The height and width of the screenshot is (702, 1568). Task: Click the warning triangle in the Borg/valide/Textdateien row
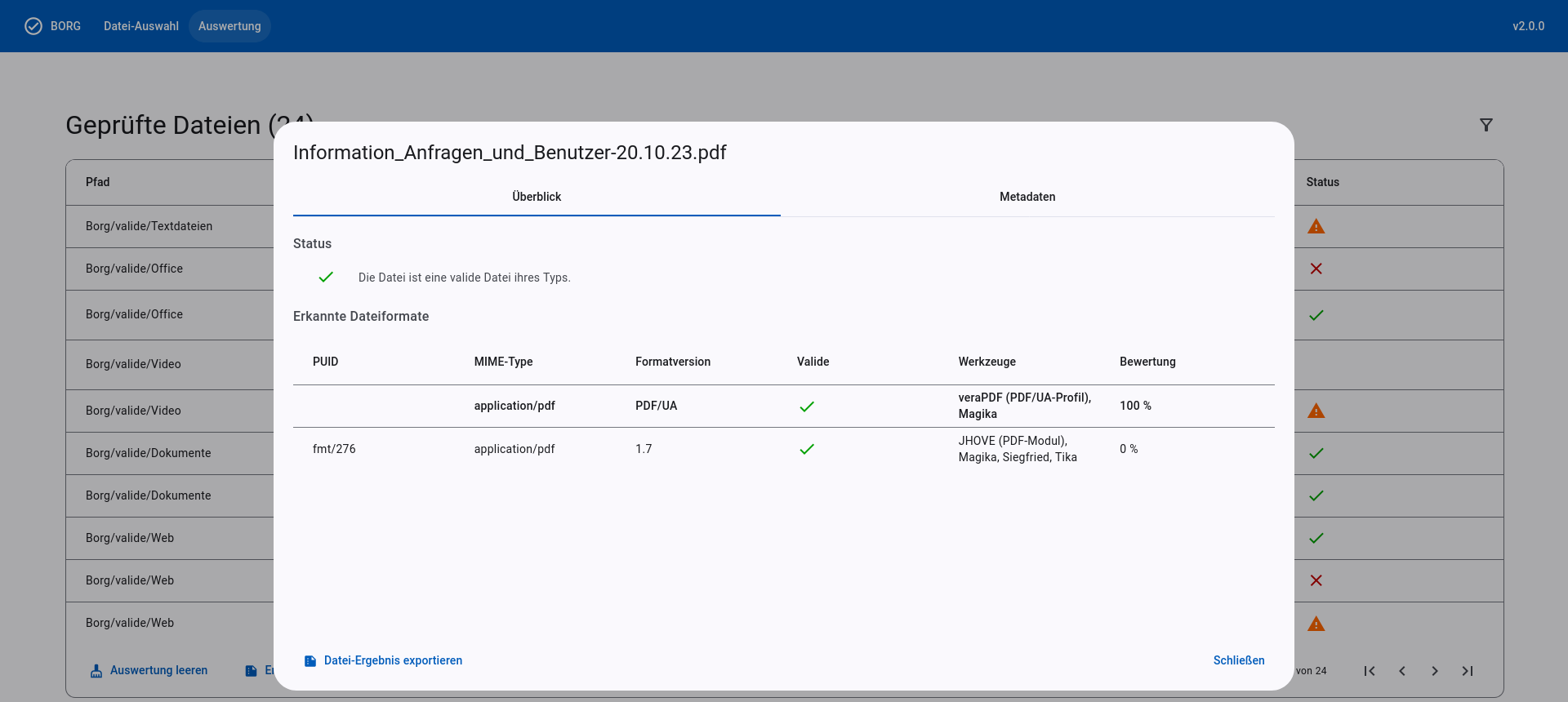[1316, 226]
